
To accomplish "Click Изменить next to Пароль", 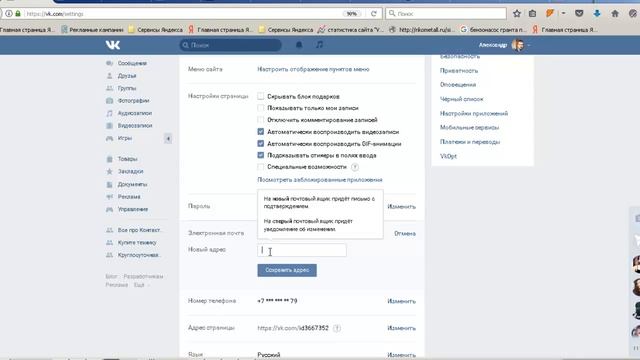I will [401, 207].
